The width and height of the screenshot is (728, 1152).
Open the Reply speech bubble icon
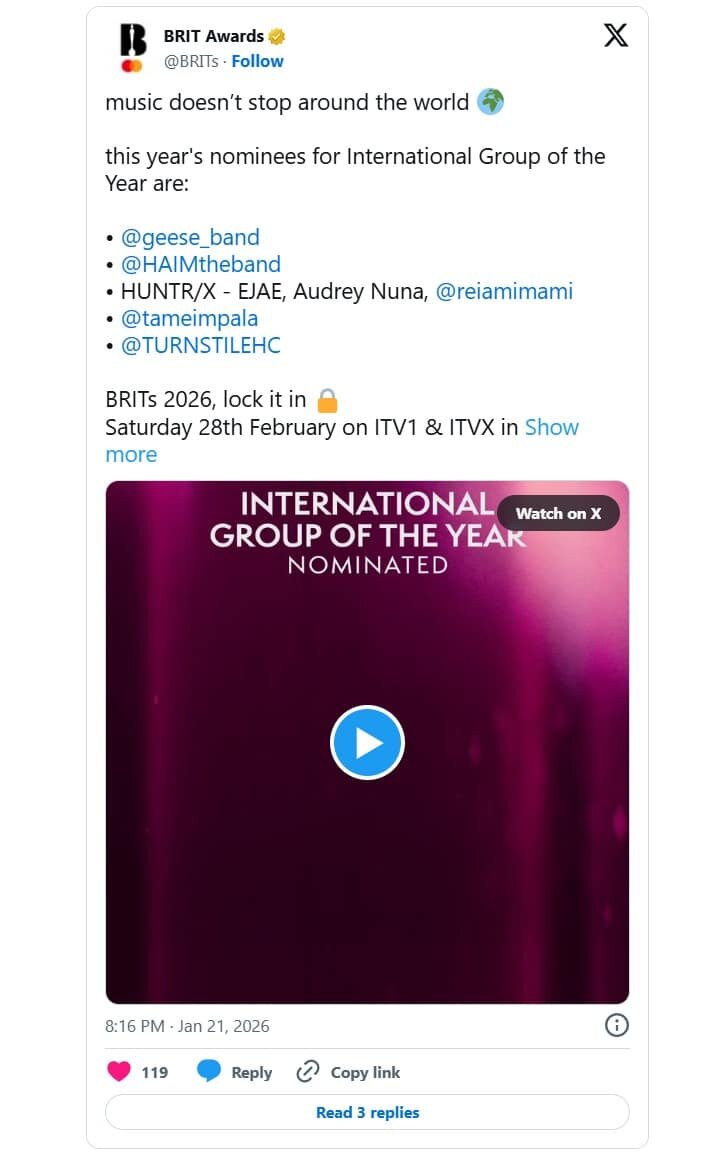click(x=209, y=1071)
